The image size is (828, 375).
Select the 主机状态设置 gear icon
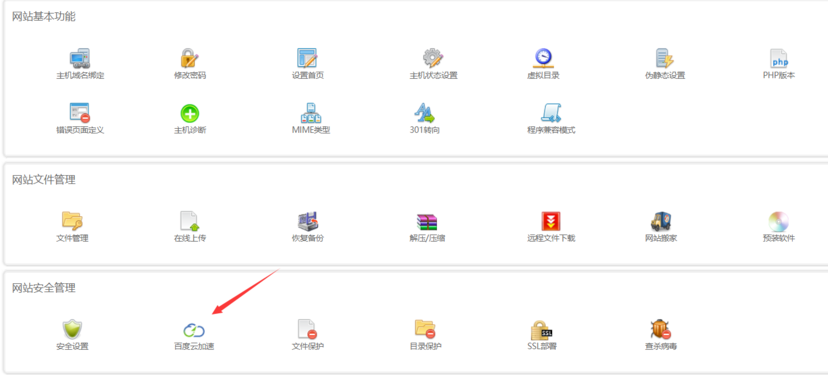(x=433, y=58)
